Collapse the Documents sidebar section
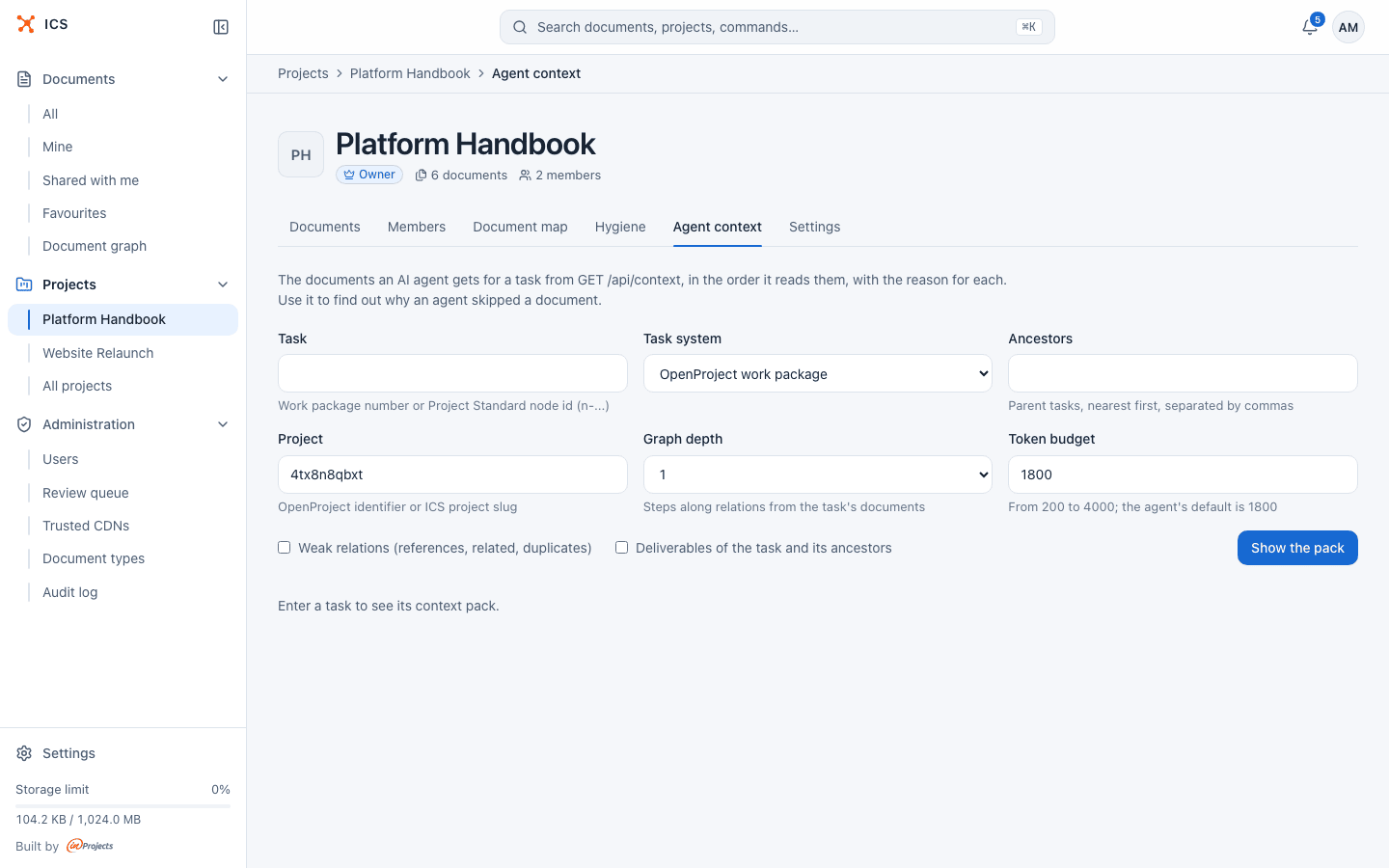This screenshot has width=1389, height=868. coord(223,79)
